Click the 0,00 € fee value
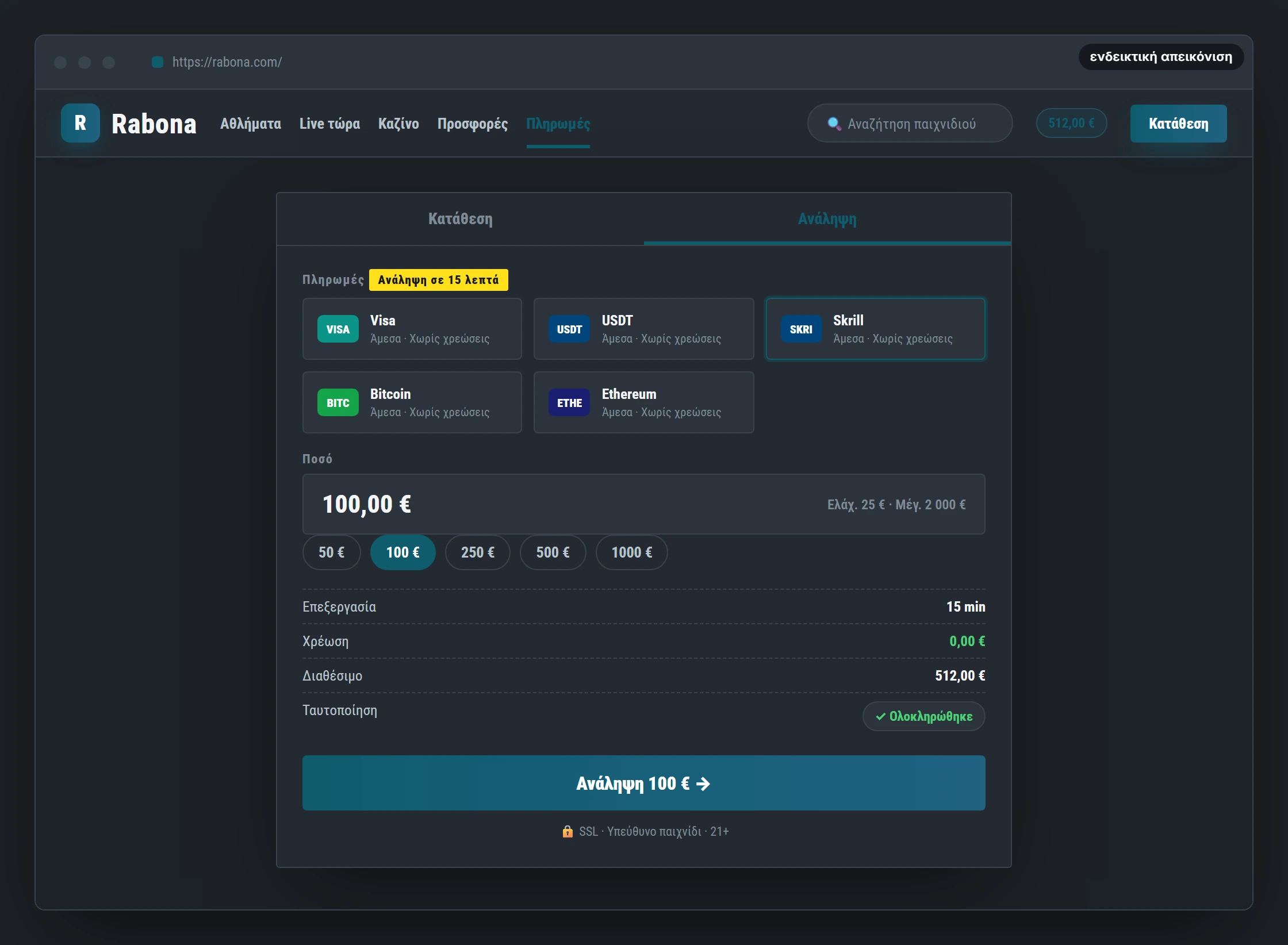This screenshot has height=945, width=1288. coord(967,641)
